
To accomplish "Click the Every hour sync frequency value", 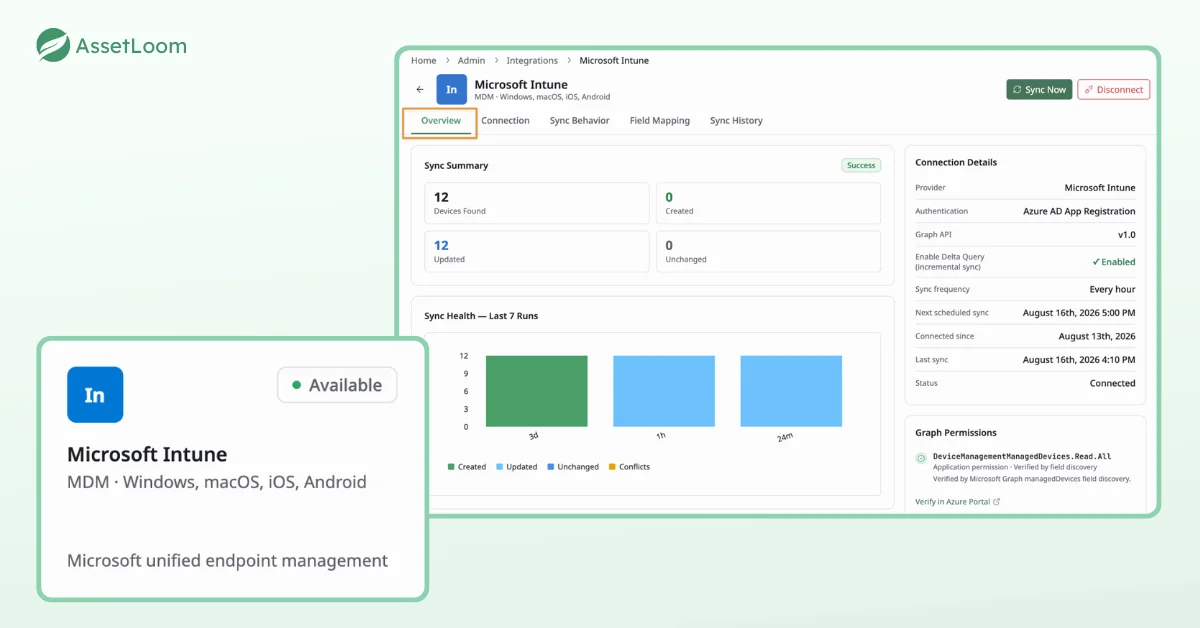I will 1112,289.
